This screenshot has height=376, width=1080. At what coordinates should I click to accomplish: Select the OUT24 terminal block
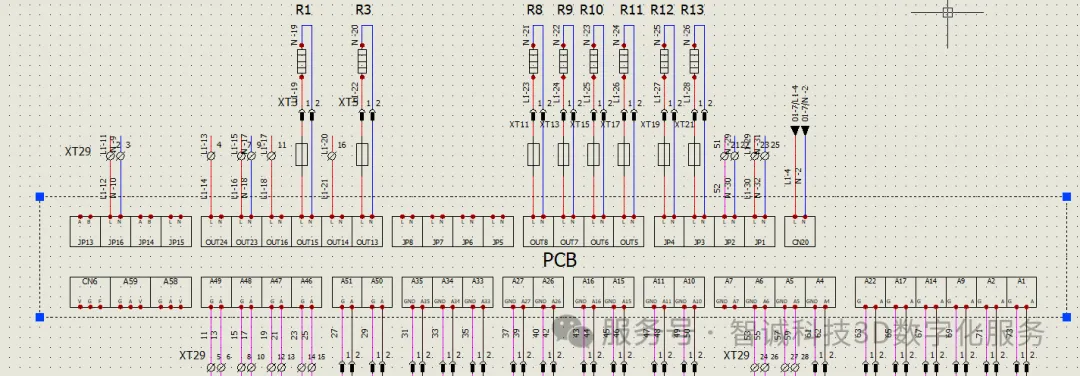coord(216,232)
